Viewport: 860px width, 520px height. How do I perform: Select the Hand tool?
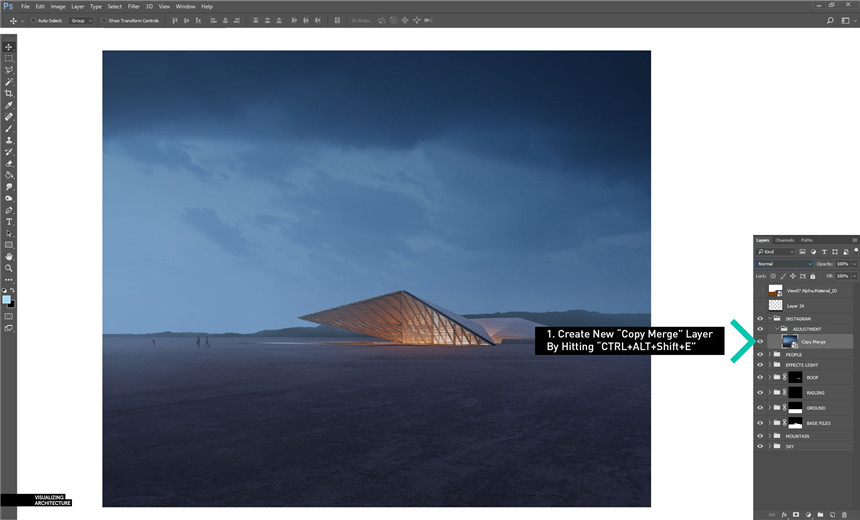click(x=9, y=256)
